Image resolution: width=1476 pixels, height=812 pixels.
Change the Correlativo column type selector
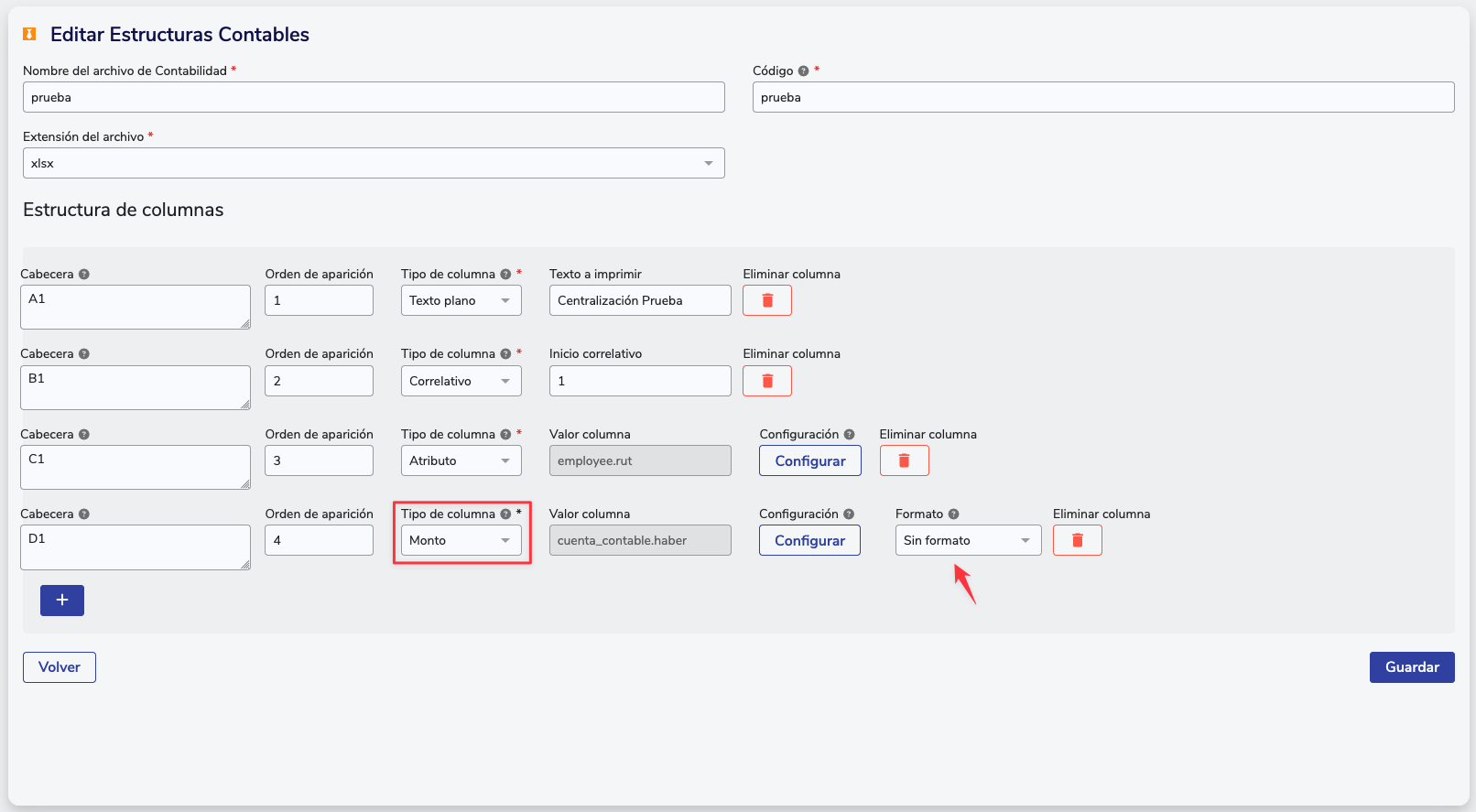point(461,381)
